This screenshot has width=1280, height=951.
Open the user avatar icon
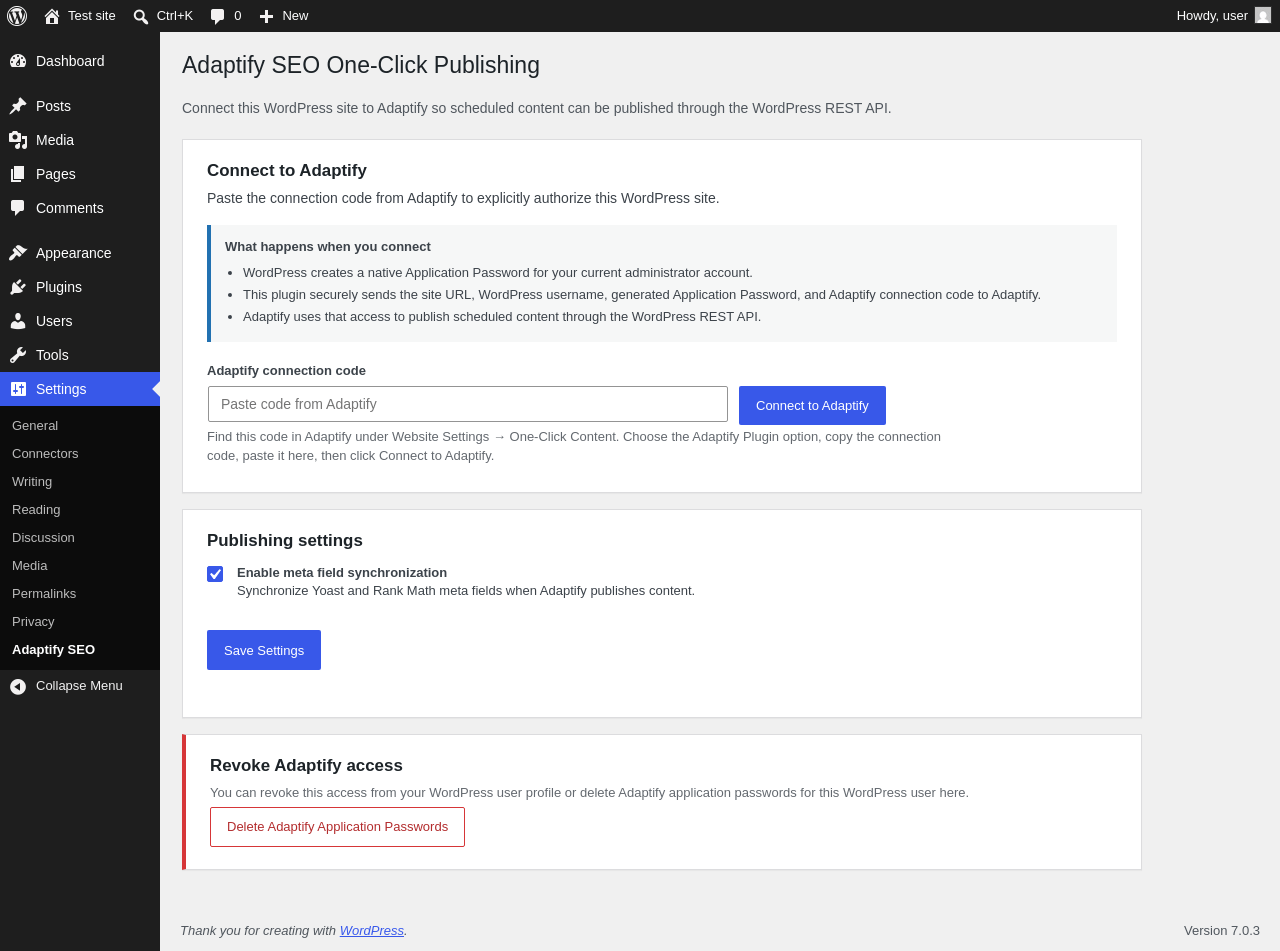[1263, 15]
